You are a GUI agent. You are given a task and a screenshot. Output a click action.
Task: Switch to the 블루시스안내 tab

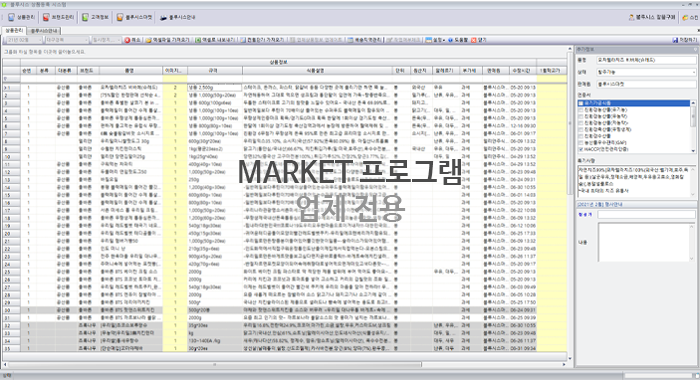(44, 31)
